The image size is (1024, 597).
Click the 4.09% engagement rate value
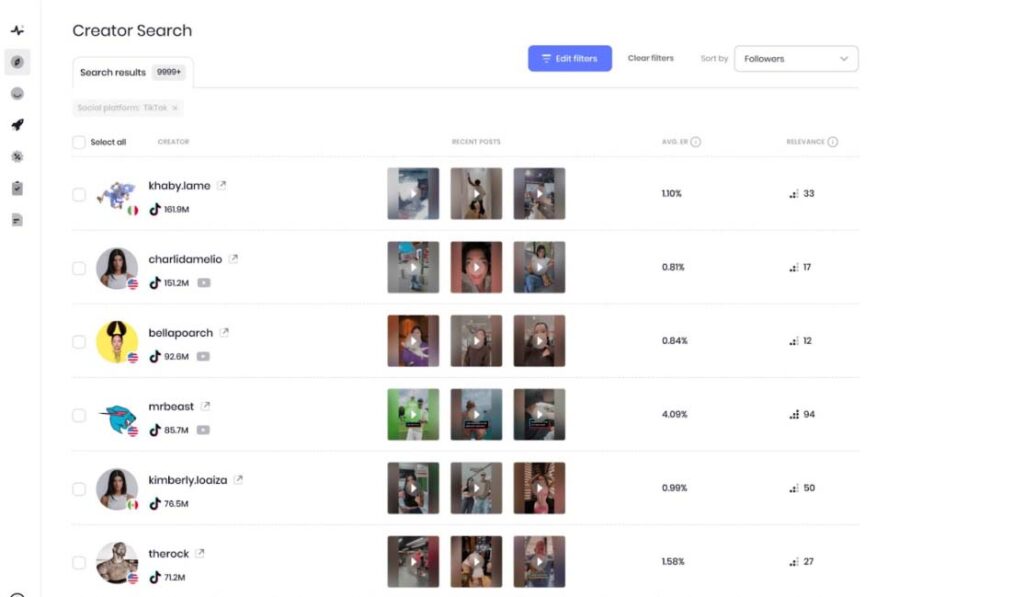point(675,414)
